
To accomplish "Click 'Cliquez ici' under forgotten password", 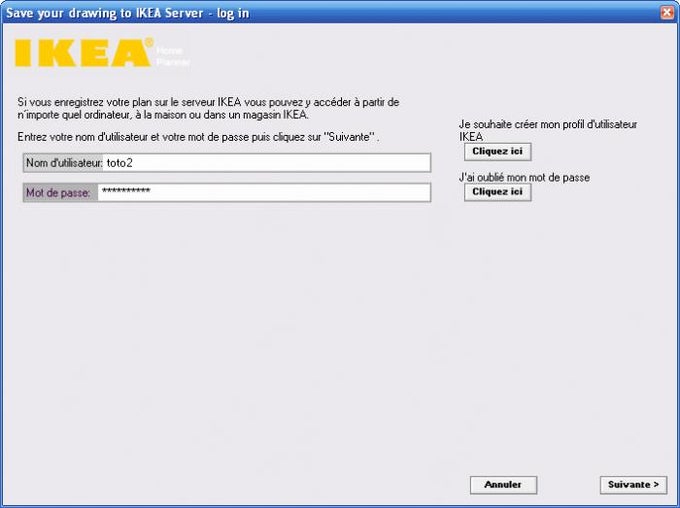I will [x=497, y=192].
